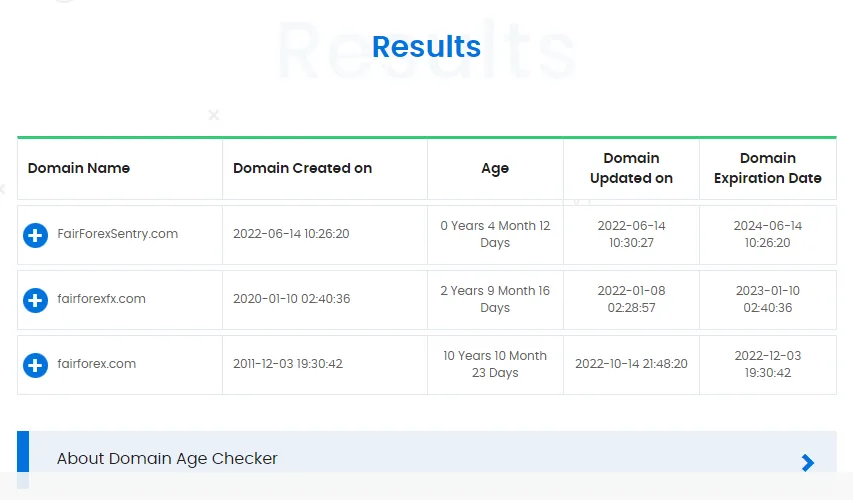This screenshot has width=853, height=500.
Task: Expand the fairforexfx.com row plus icon
Action: pos(35,301)
